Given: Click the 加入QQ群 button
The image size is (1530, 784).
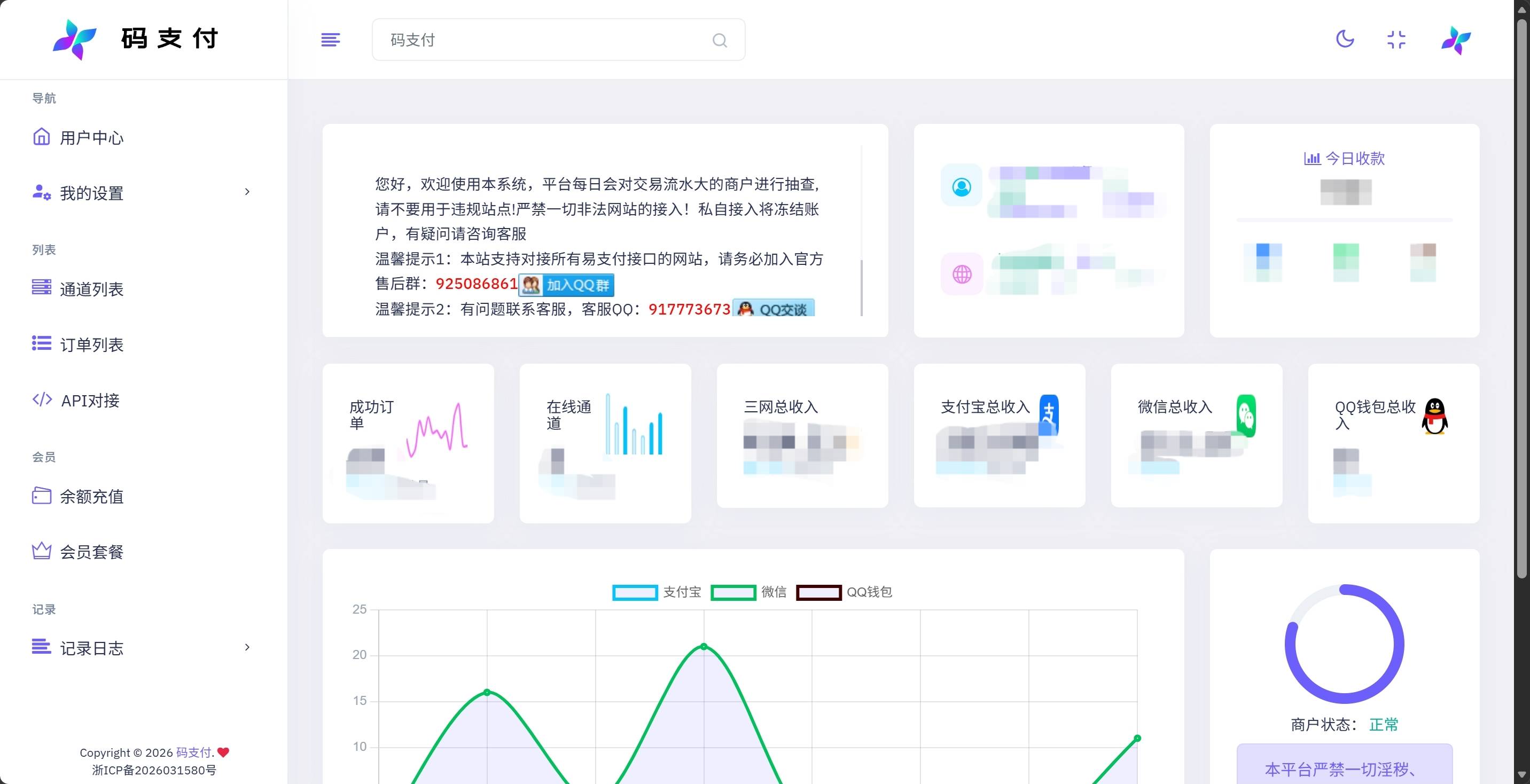Looking at the screenshot, I should (566, 285).
